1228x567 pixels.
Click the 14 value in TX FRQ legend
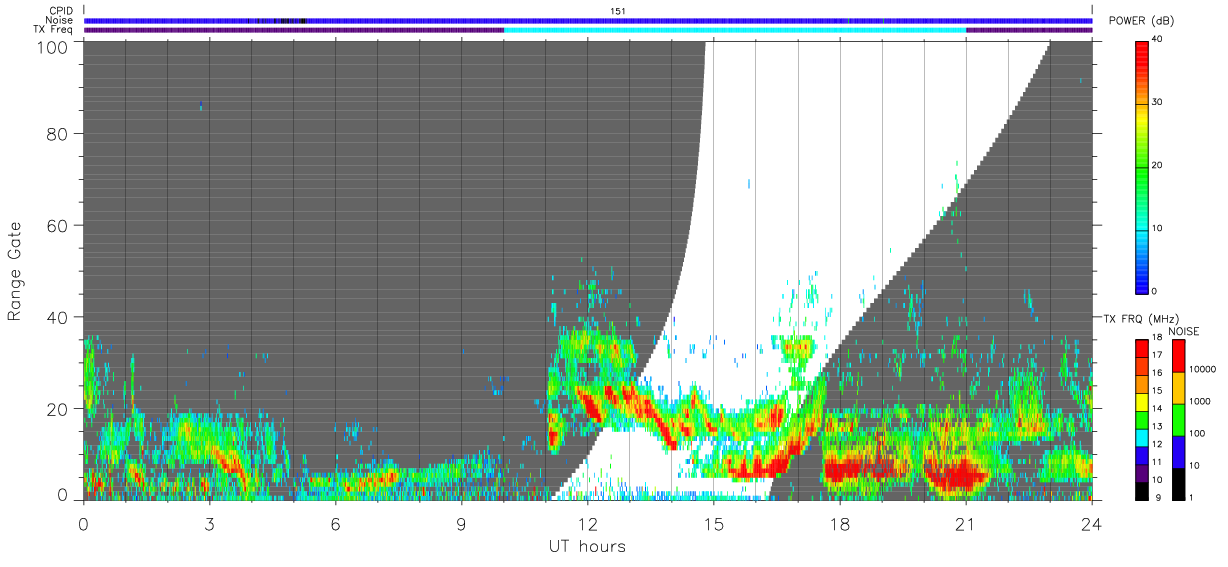tap(1158, 408)
